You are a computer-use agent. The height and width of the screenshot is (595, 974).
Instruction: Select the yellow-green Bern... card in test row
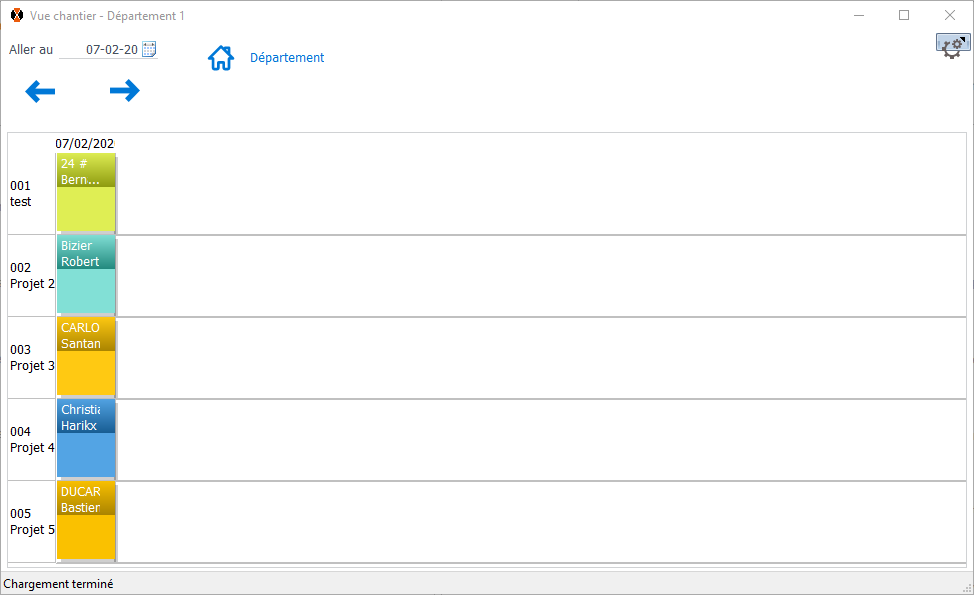pyautogui.click(x=86, y=193)
